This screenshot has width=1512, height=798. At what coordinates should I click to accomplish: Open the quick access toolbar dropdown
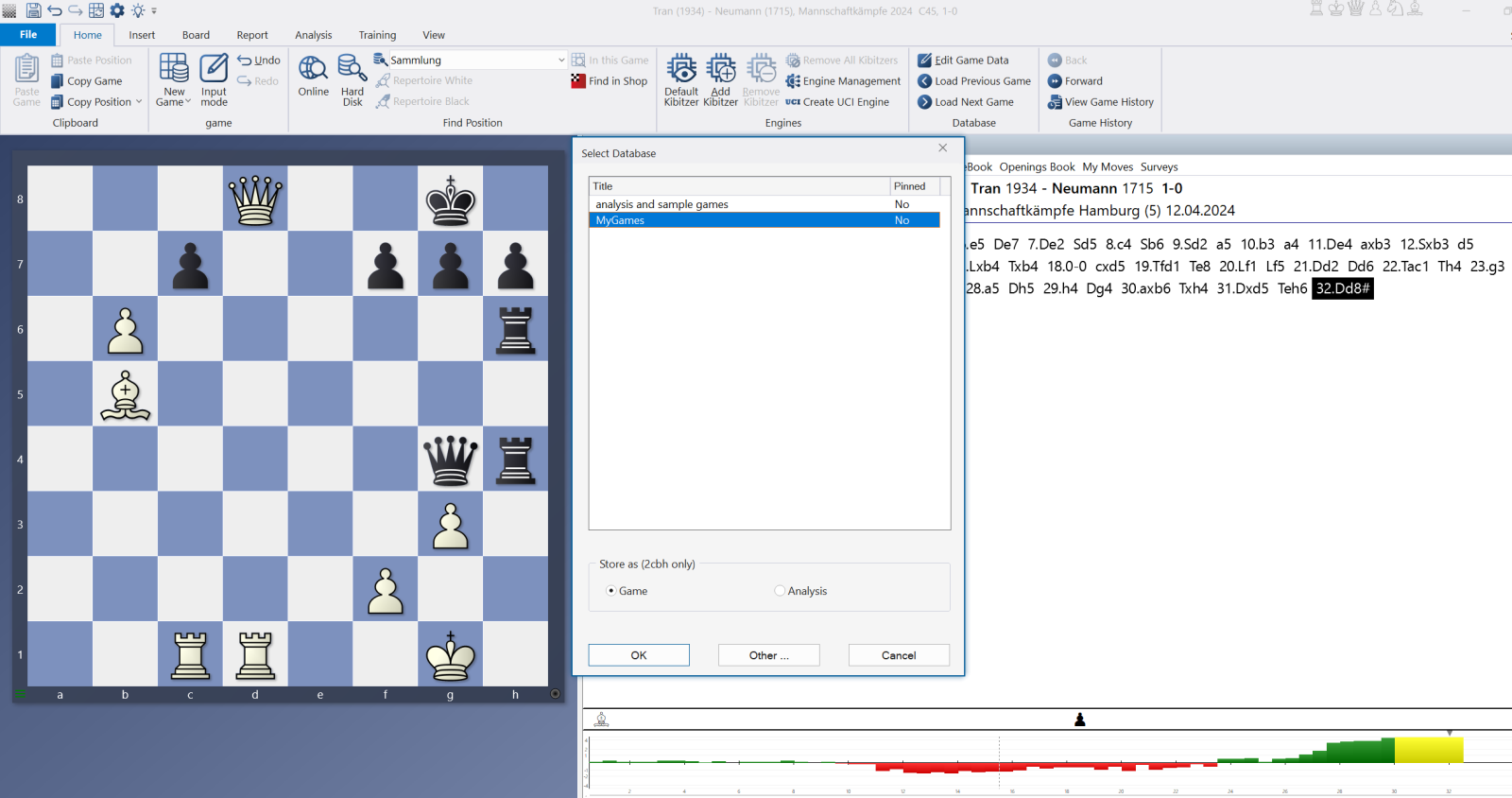coord(154,11)
